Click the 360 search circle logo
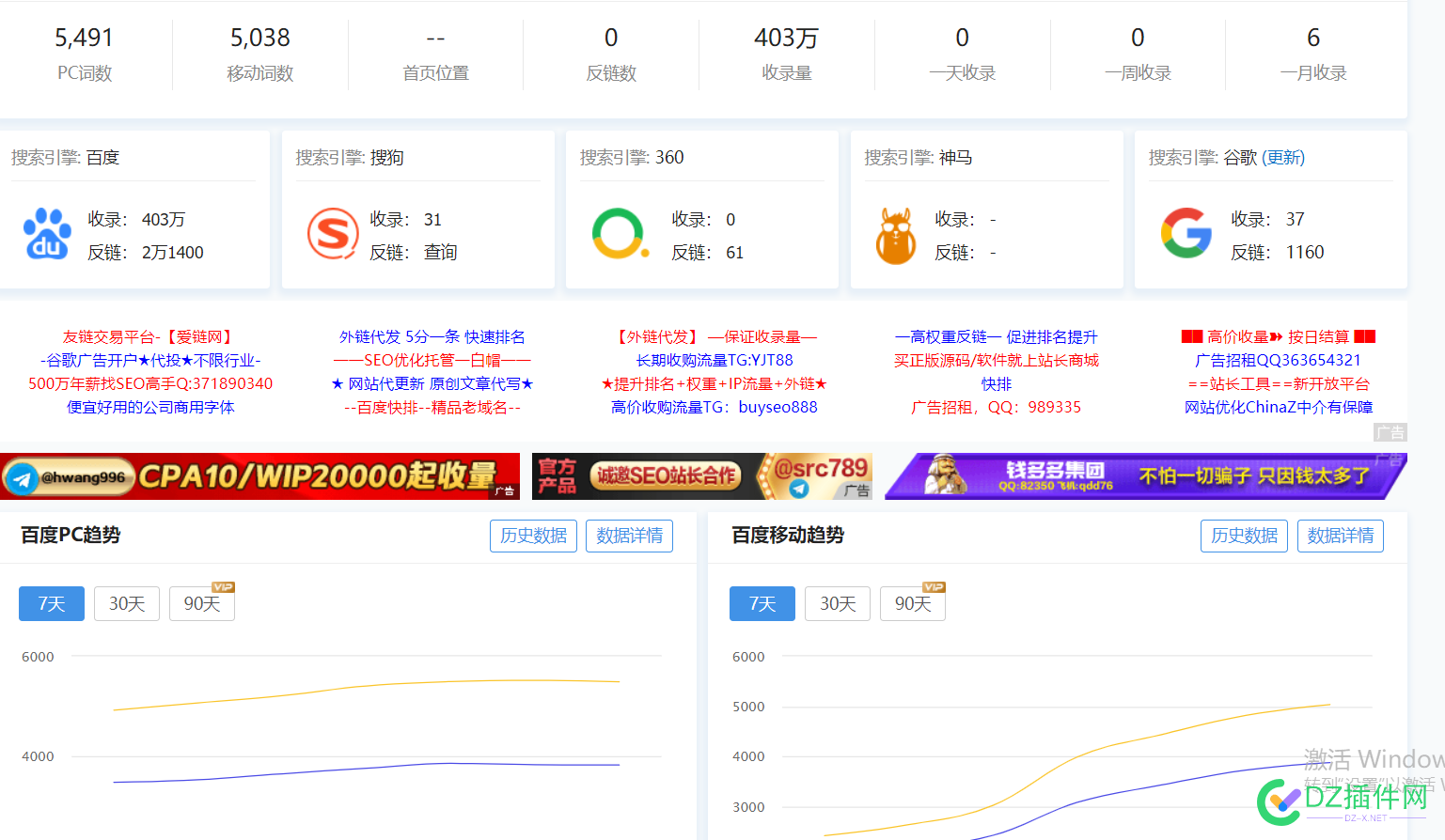The height and width of the screenshot is (840, 1445). coord(620,233)
